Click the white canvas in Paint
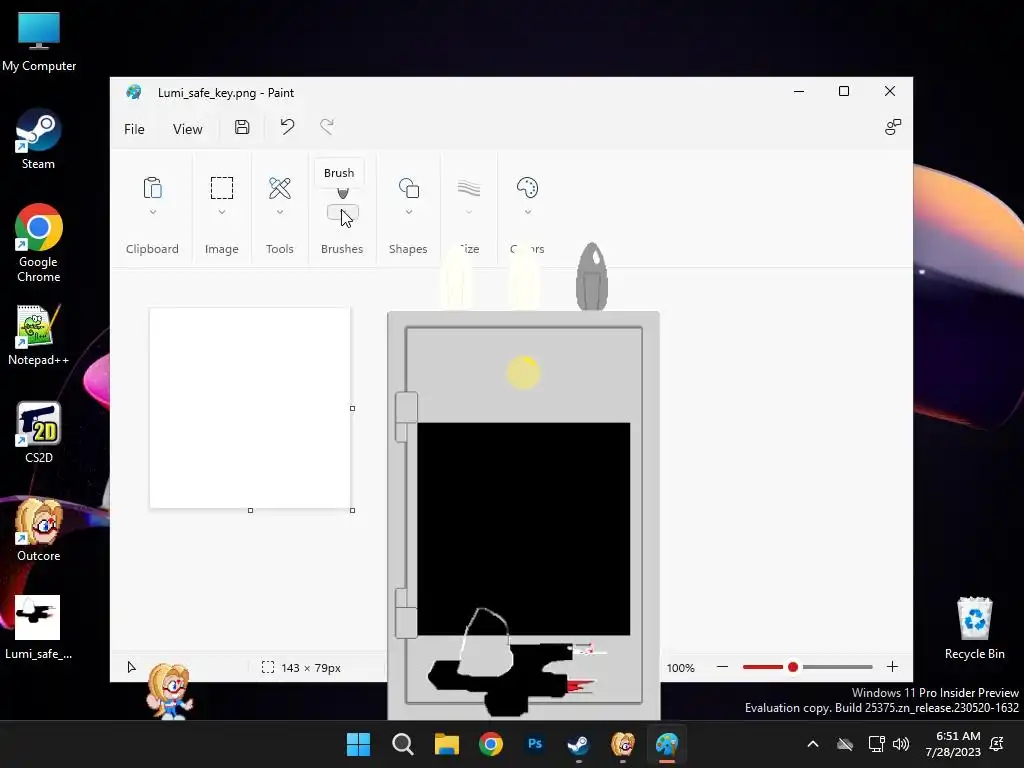This screenshot has width=1024, height=768. (249, 408)
